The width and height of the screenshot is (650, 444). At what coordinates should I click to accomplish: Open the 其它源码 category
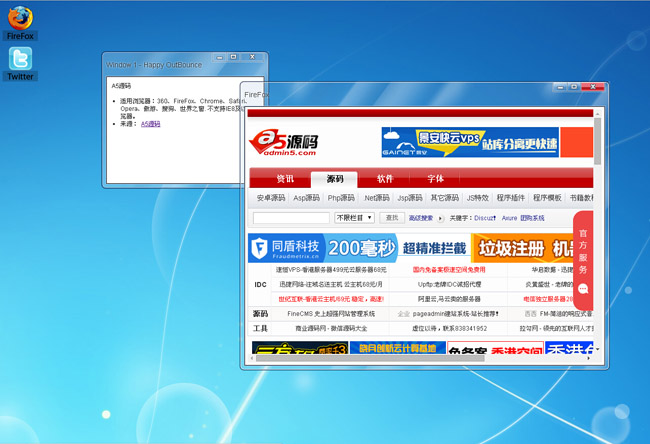pyautogui.click(x=444, y=198)
